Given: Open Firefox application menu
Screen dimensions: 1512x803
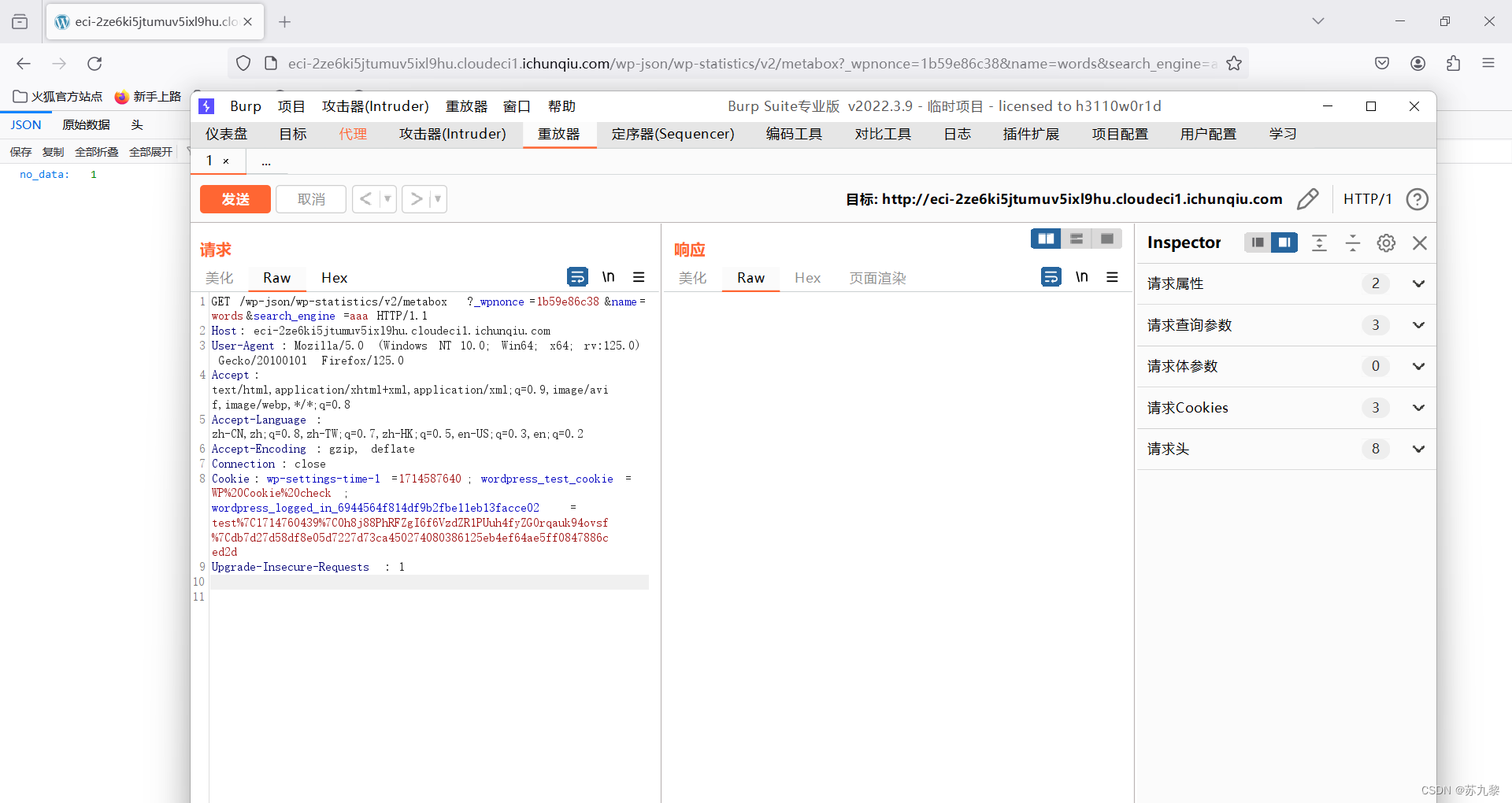Looking at the screenshot, I should (x=1488, y=64).
